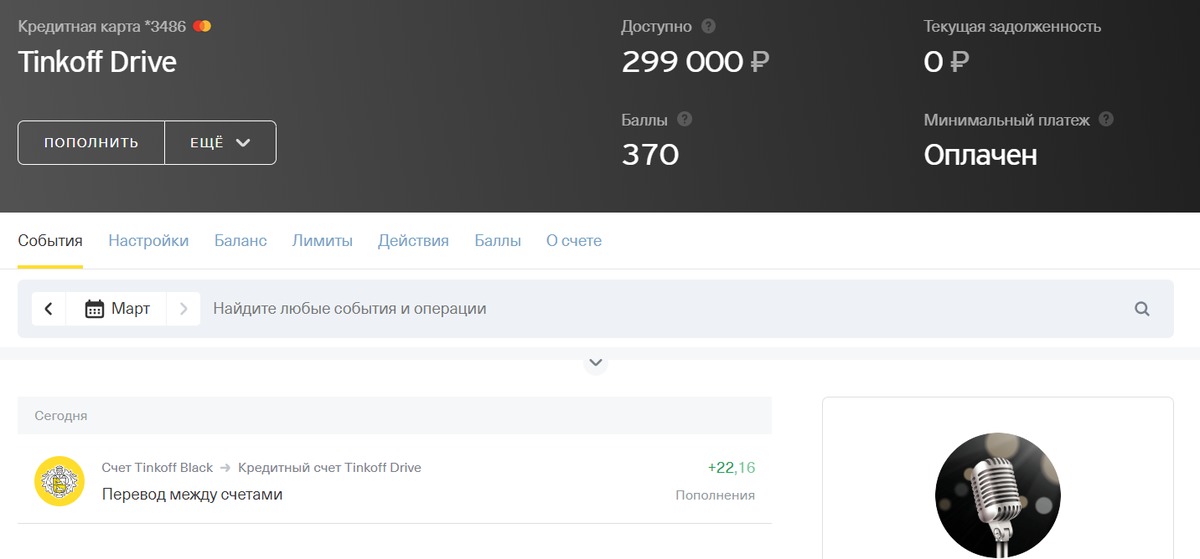Switch to the Настройки tab

coord(148,241)
